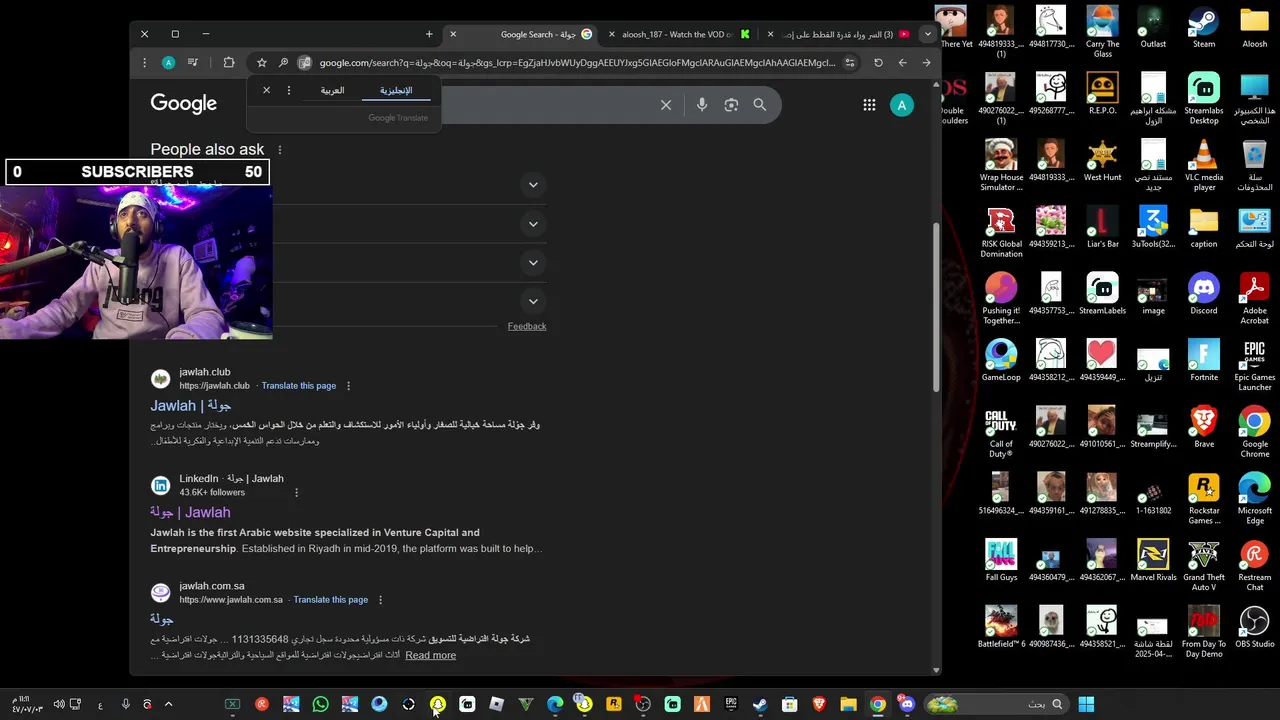This screenshot has width=1280, height=720.
Task: Expand the last People also ask question
Action: point(533,301)
